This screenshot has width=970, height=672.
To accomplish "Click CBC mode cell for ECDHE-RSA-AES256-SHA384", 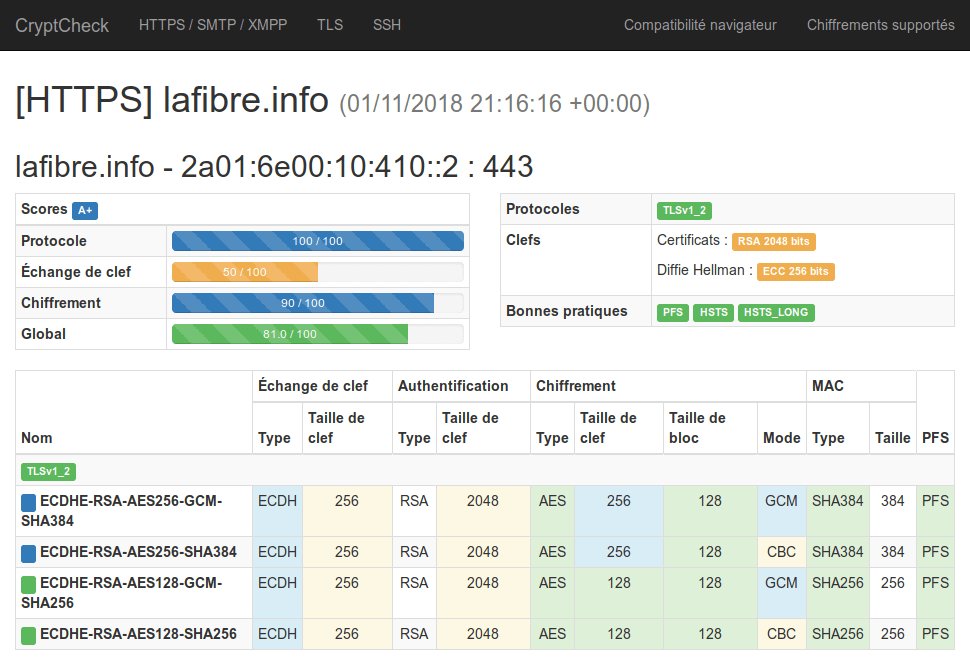I will pos(781,552).
